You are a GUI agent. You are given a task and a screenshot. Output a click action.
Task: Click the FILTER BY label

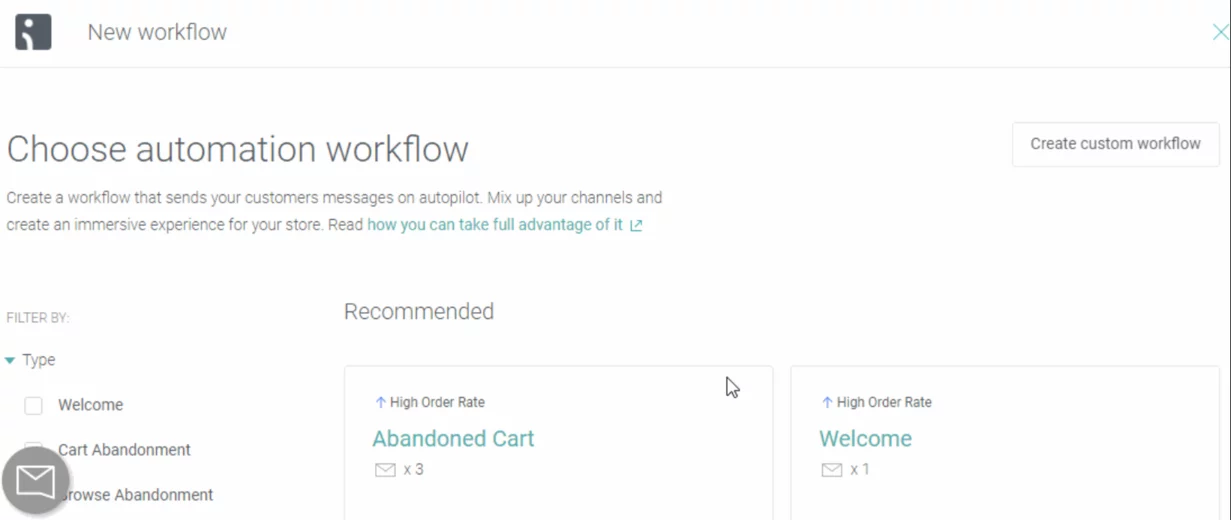38,318
